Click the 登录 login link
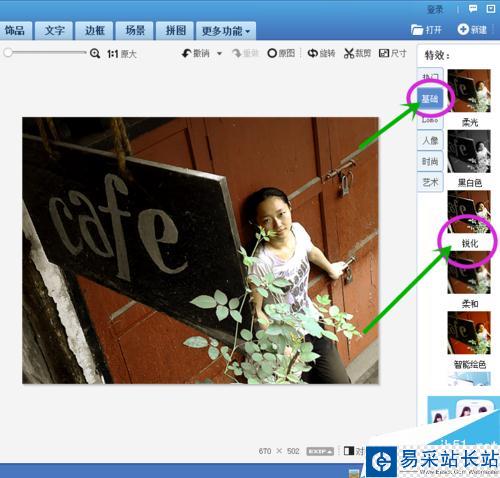The height and width of the screenshot is (478, 500). click(x=435, y=10)
